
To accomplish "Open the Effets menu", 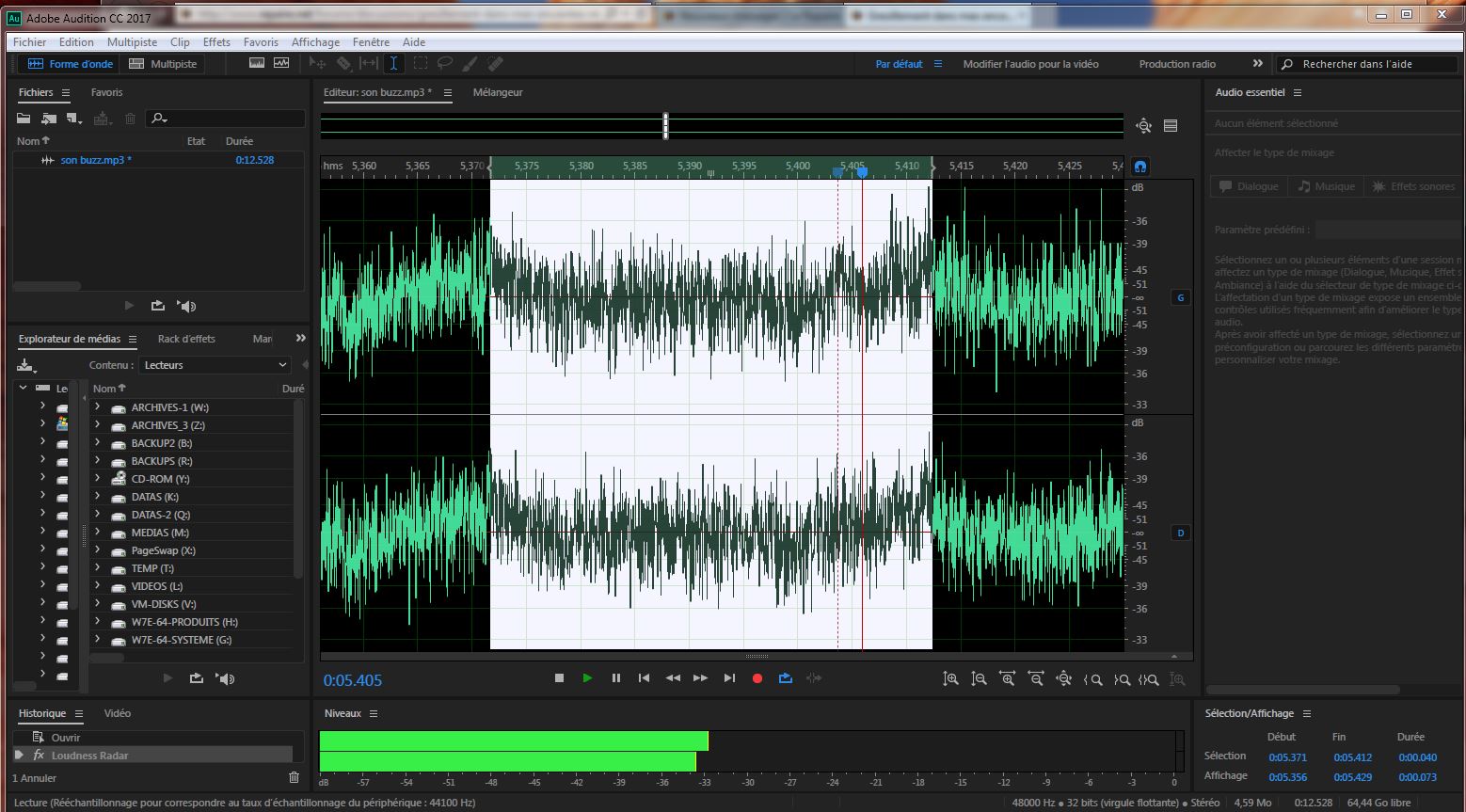I will (x=216, y=42).
